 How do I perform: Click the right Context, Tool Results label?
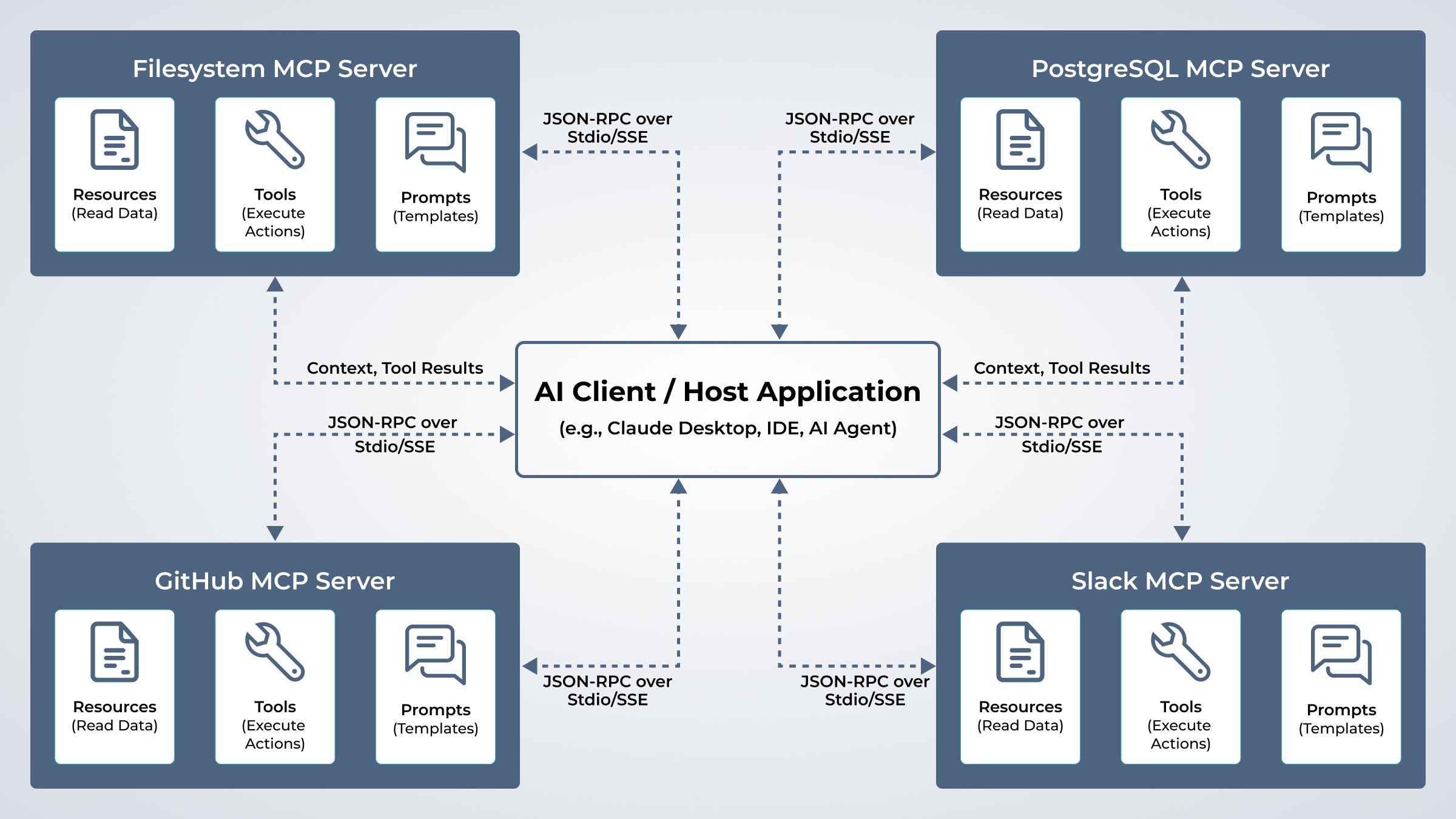point(1062,368)
